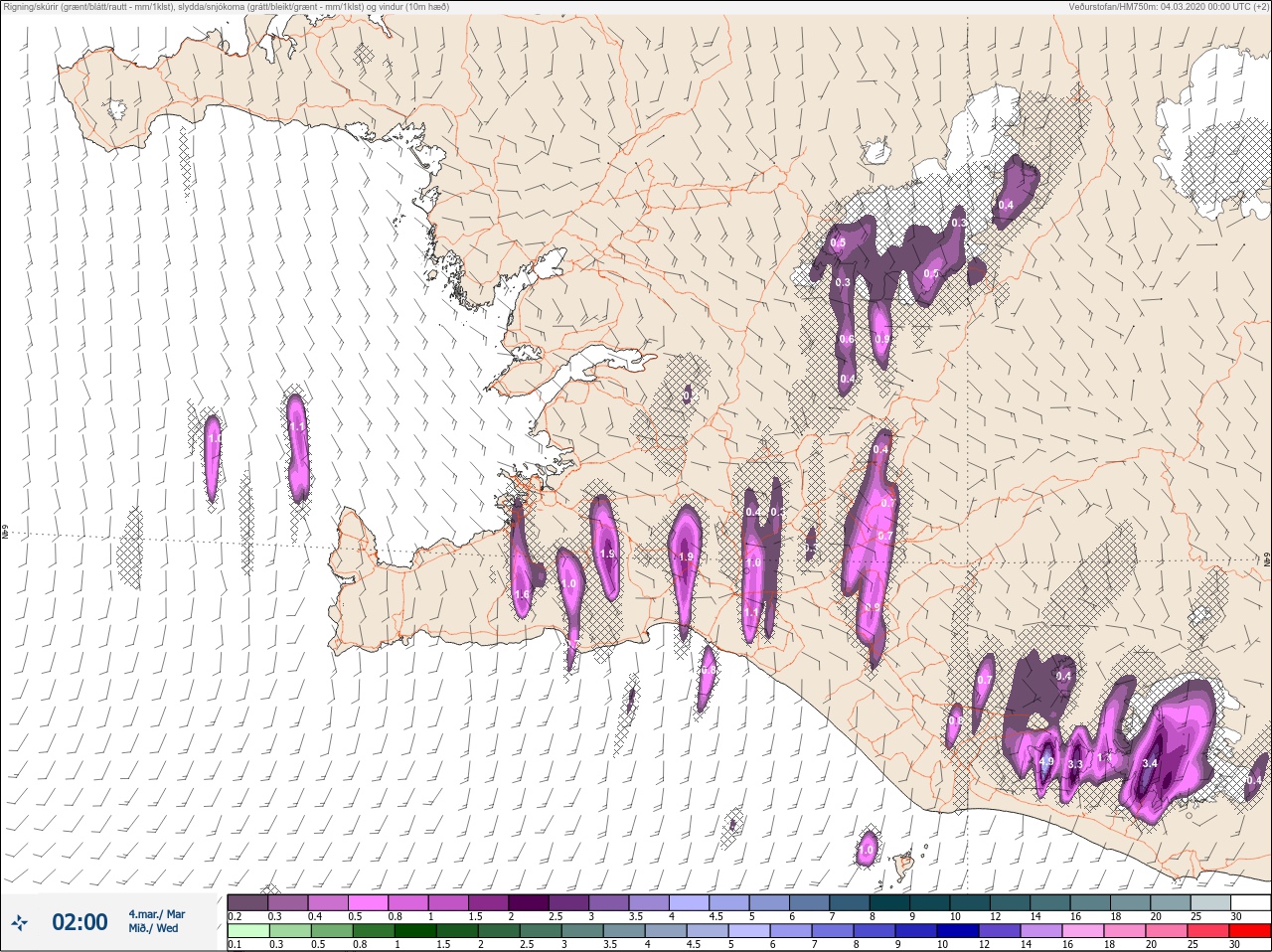Image resolution: width=1272 pixels, height=952 pixels.
Task: Pick the dark teal 10 swatch, top legend
Action: tap(970, 902)
